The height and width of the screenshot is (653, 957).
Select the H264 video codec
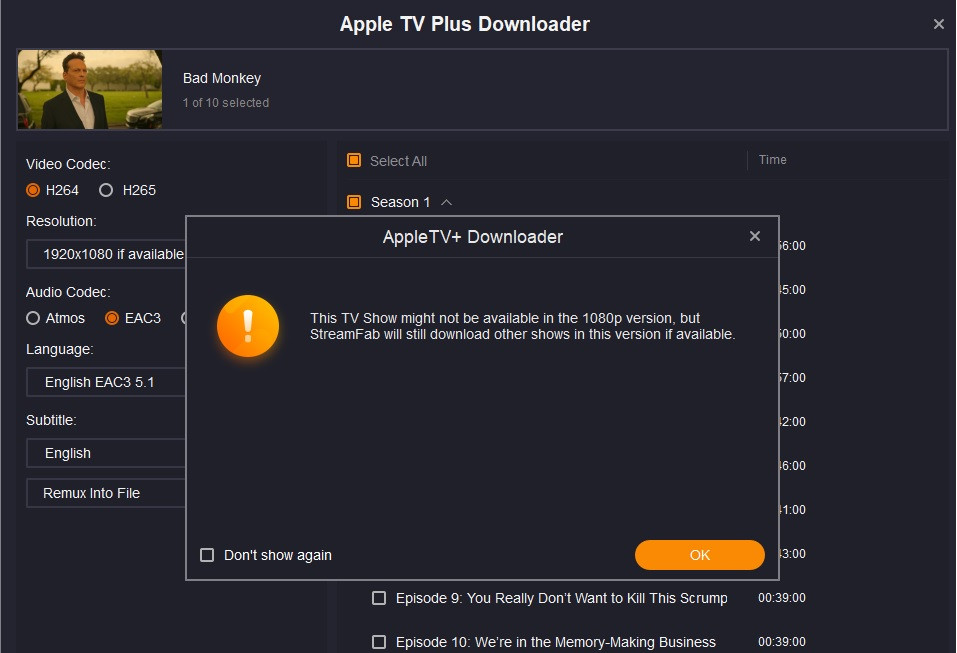(33, 190)
